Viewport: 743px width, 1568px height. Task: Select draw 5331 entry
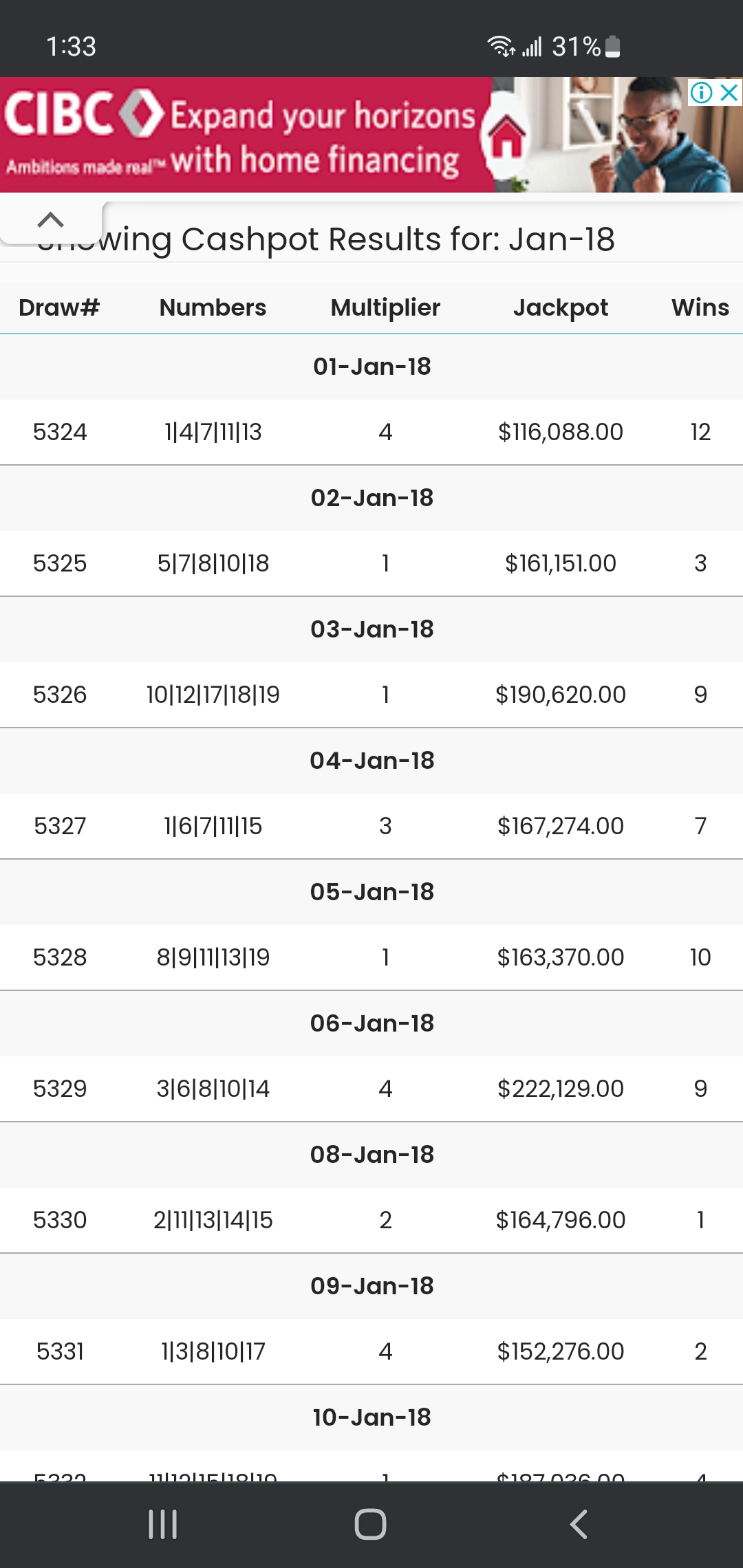(x=371, y=1351)
